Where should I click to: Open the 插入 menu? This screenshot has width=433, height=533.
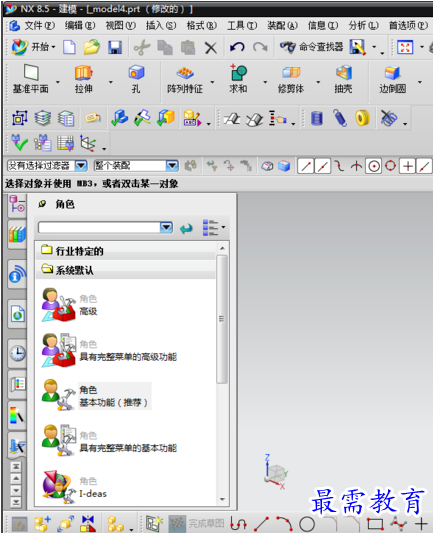coord(161,25)
